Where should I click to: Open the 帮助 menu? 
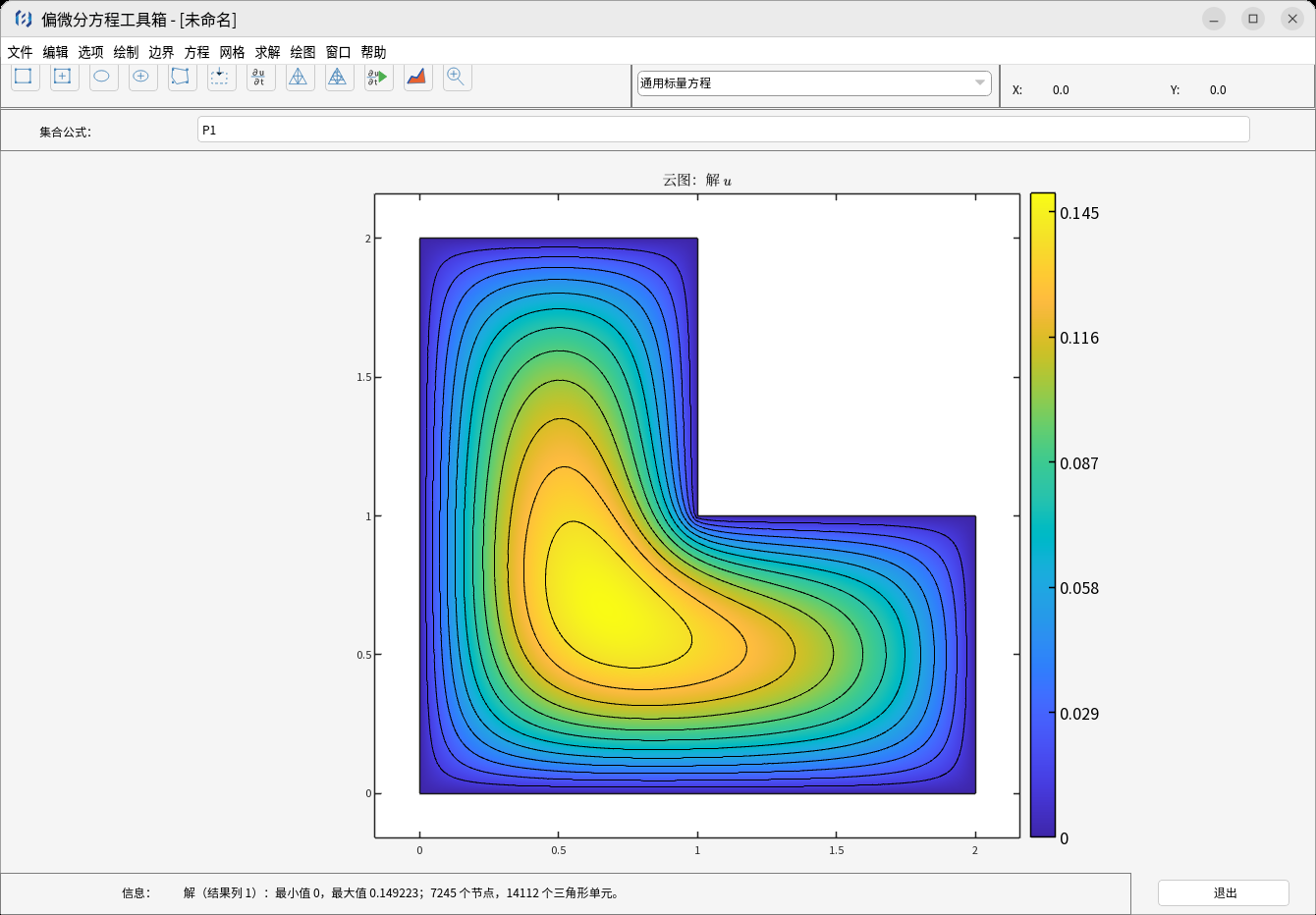tap(373, 52)
